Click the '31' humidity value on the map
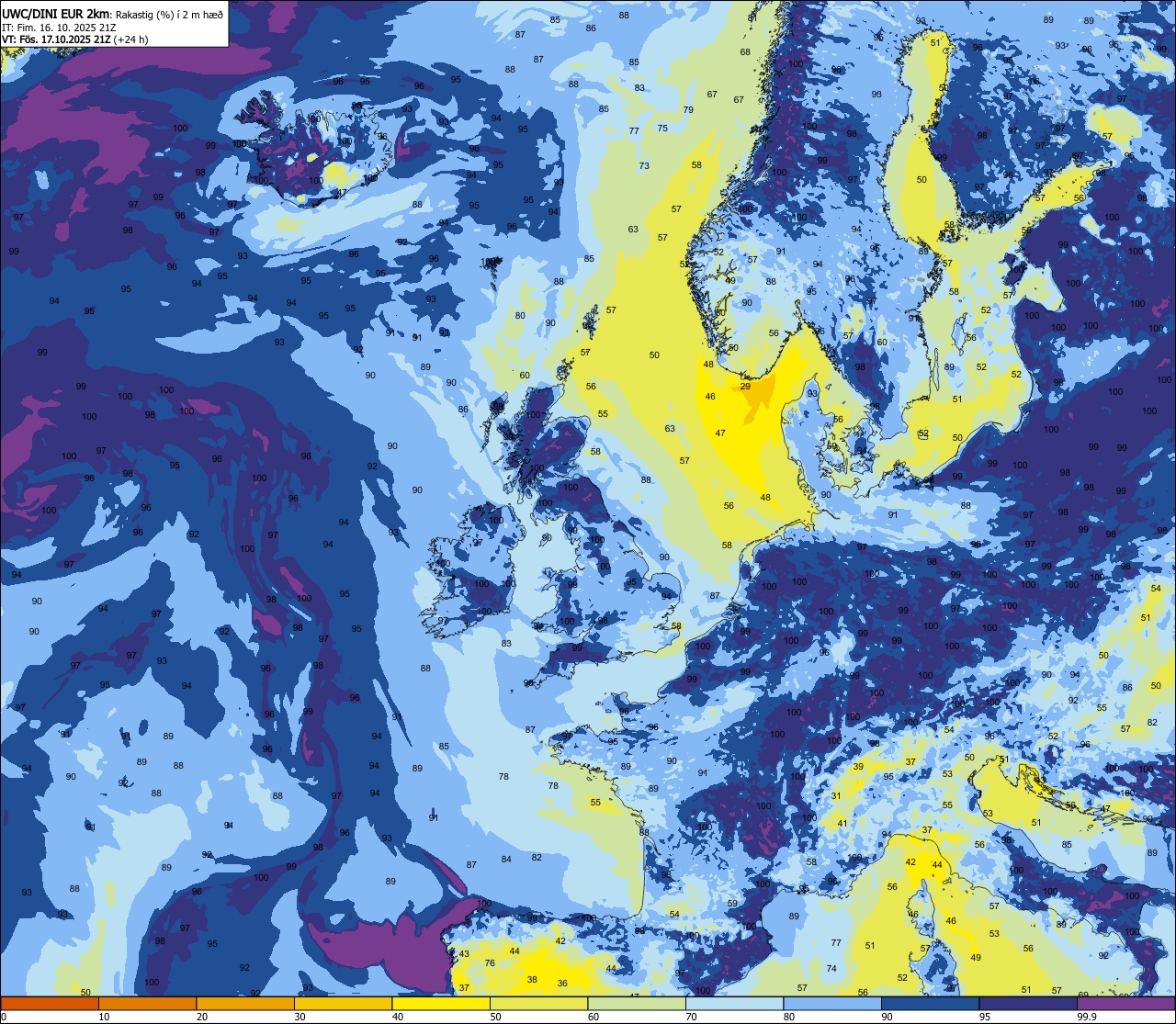The width and height of the screenshot is (1176, 1024). tap(837, 796)
